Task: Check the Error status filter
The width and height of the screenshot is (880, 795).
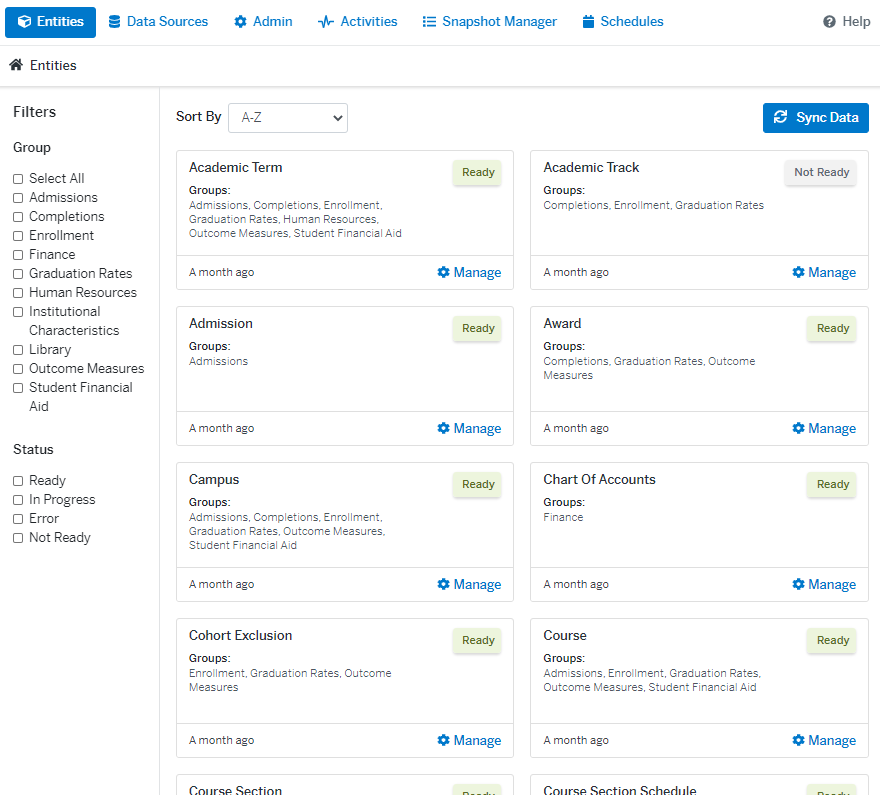Action: [18, 519]
